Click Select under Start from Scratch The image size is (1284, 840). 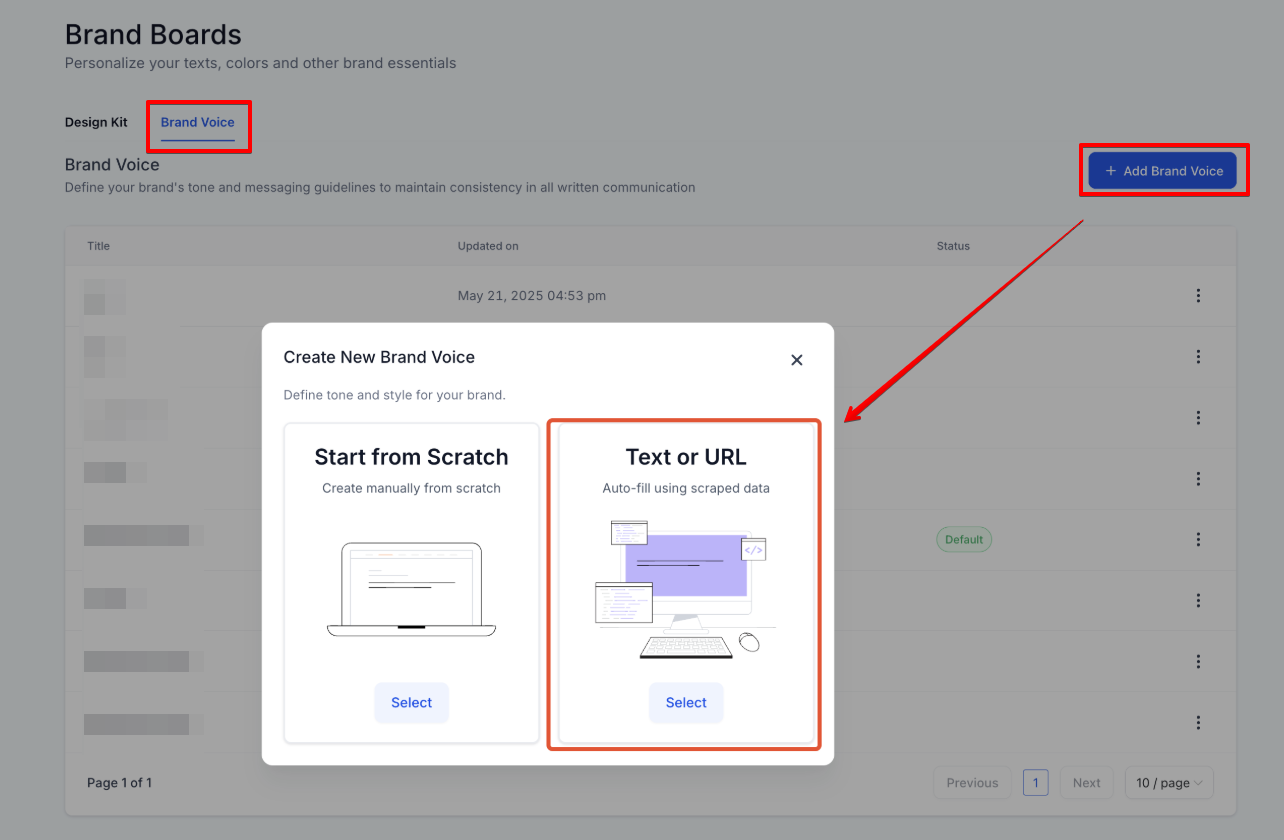point(411,703)
